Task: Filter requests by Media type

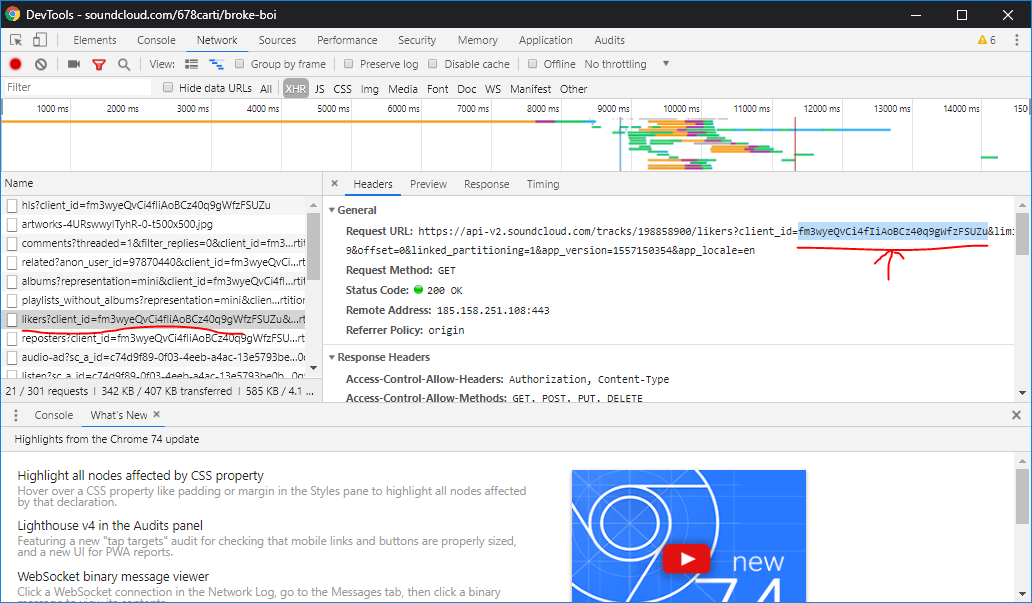Action: (403, 88)
